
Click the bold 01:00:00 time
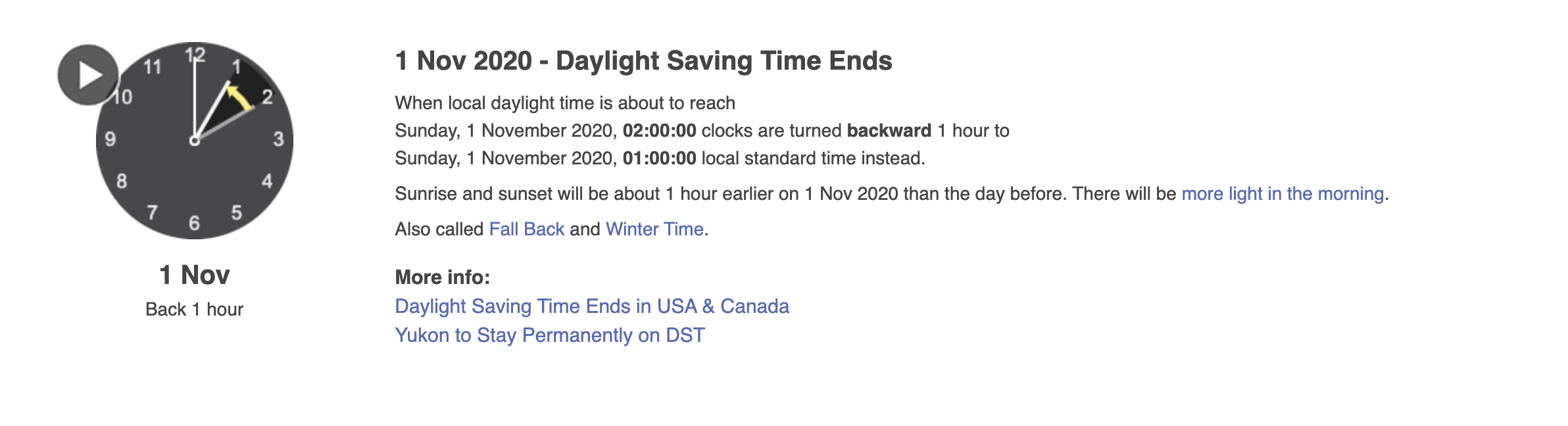(659, 158)
